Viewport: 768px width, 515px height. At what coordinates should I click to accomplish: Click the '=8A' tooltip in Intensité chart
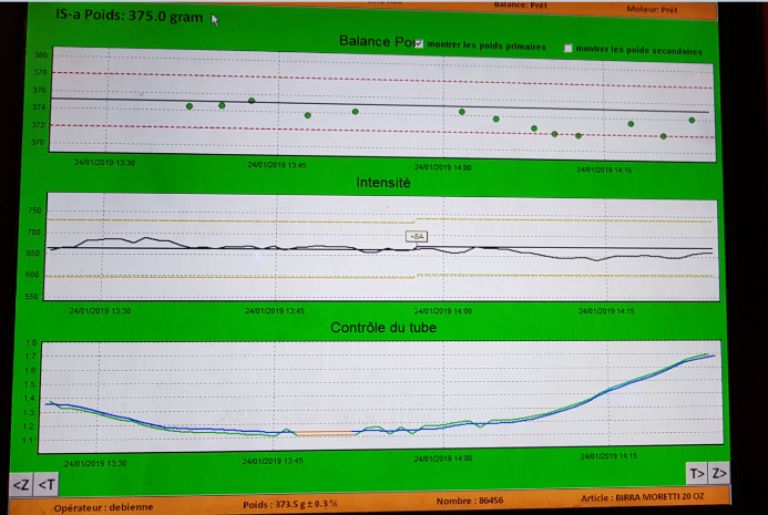416,237
